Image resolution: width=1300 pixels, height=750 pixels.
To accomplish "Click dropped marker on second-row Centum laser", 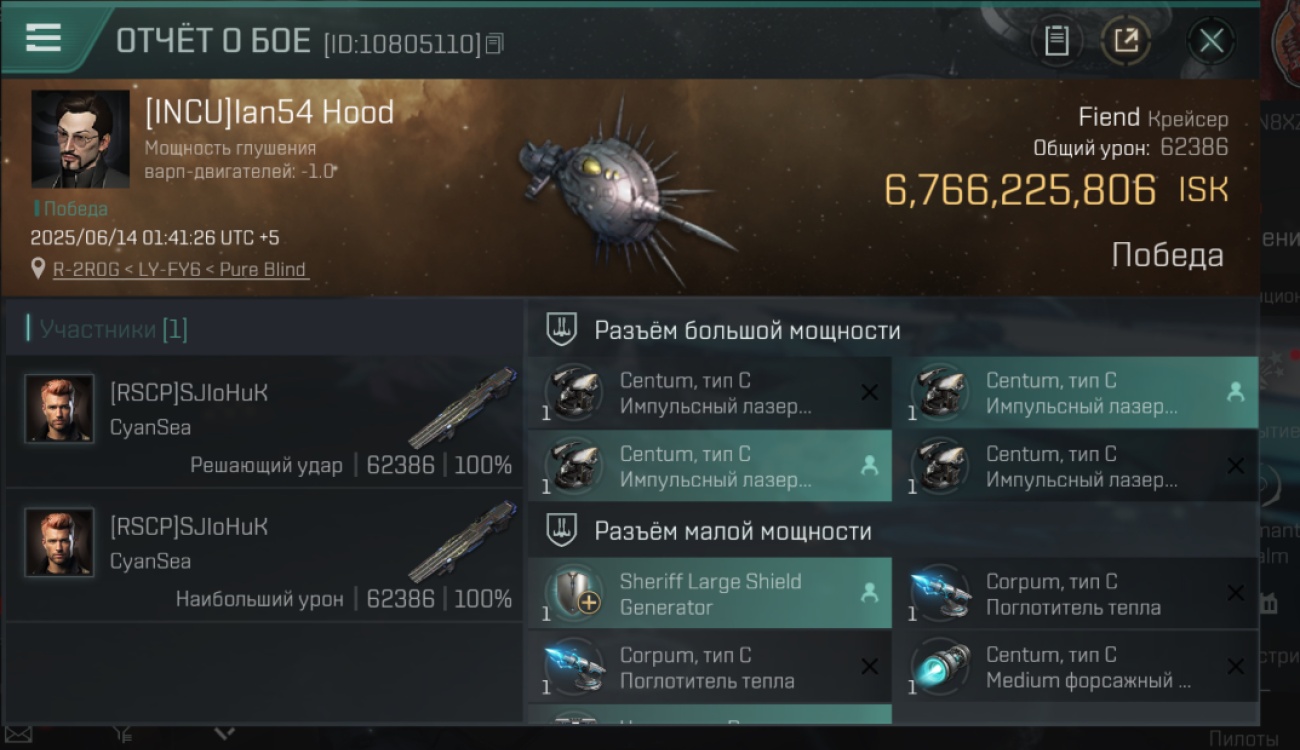I will click(x=869, y=465).
